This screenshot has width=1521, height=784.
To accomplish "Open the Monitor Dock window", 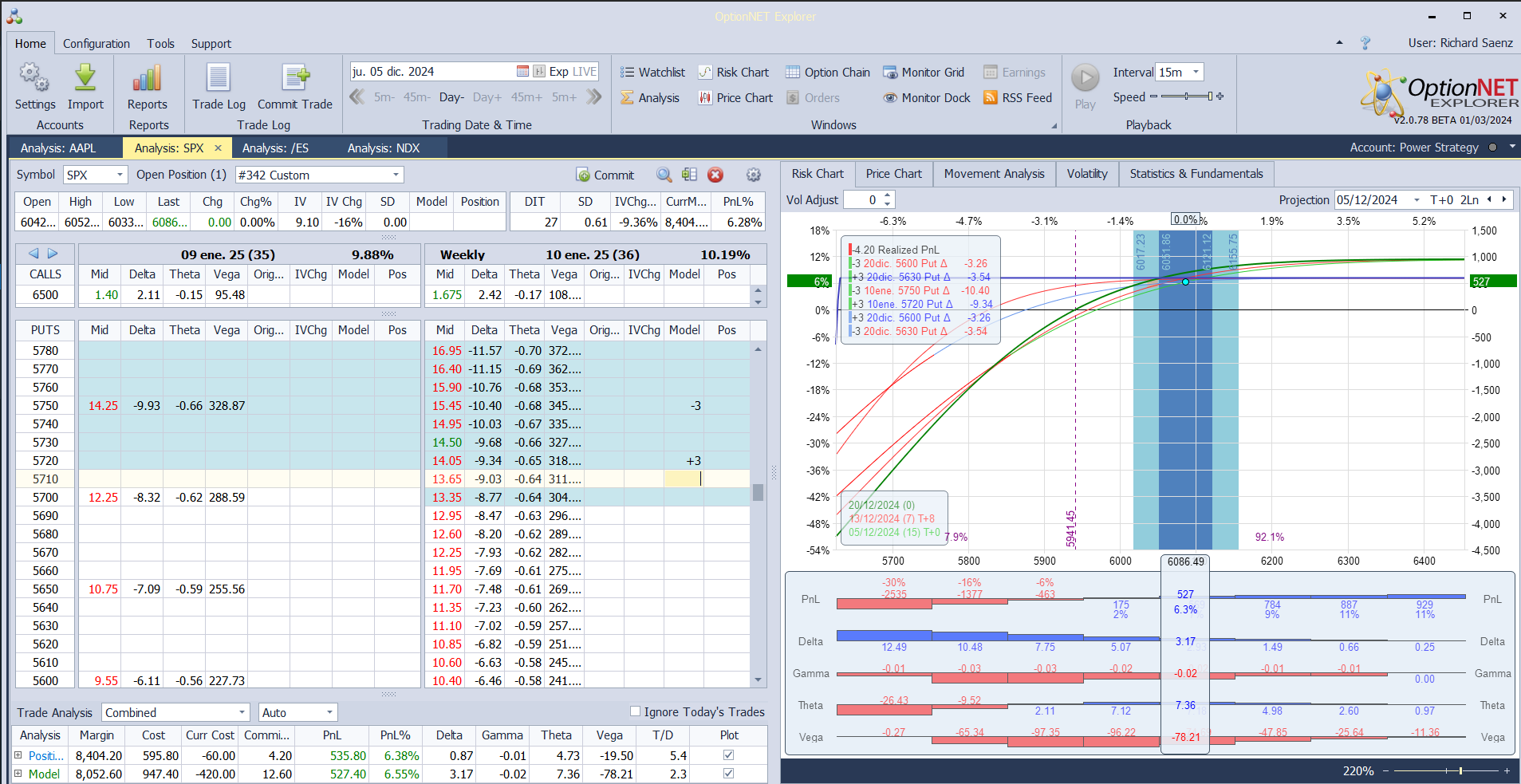I will click(x=927, y=98).
